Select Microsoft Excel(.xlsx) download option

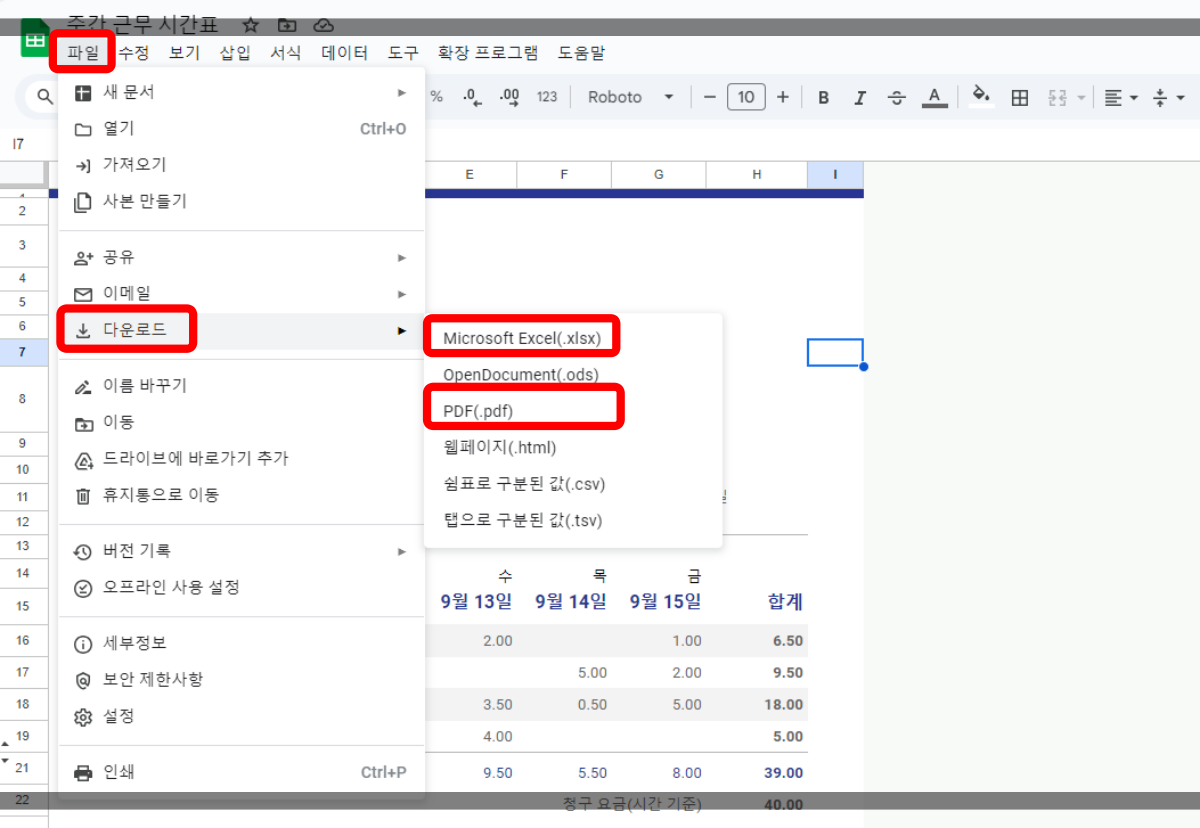click(x=521, y=336)
